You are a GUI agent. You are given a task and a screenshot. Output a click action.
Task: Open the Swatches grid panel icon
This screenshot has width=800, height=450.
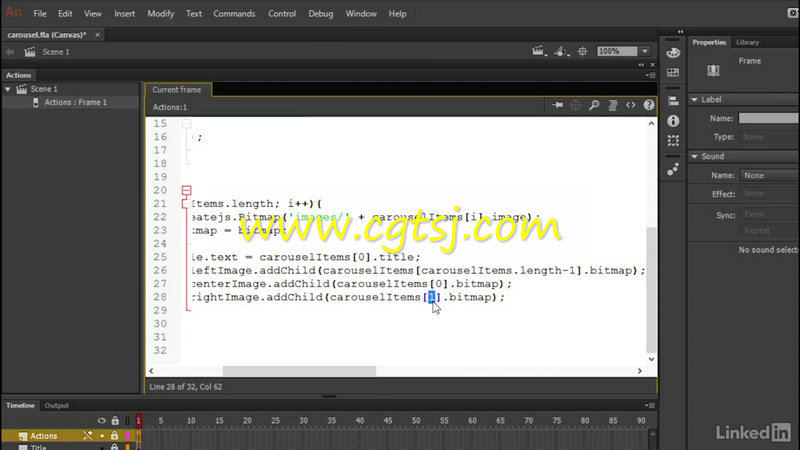(x=673, y=72)
